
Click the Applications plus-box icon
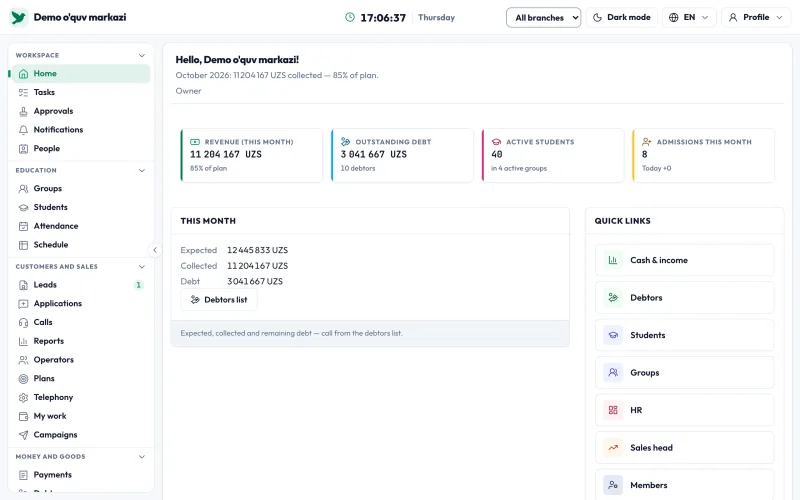pos(23,304)
